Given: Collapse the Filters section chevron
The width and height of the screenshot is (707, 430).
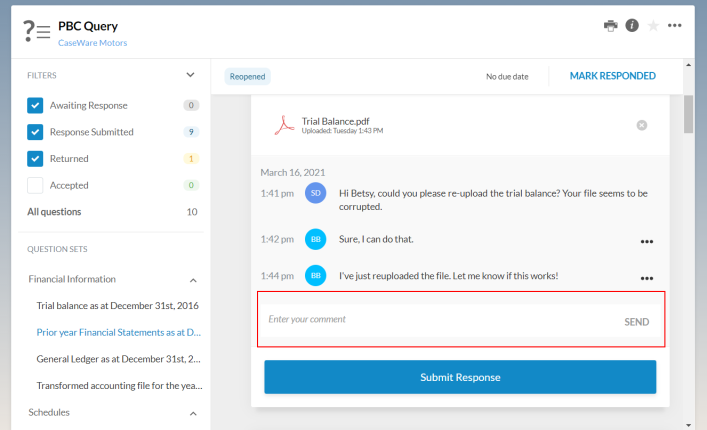Looking at the screenshot, I should (x=191, y=75).
